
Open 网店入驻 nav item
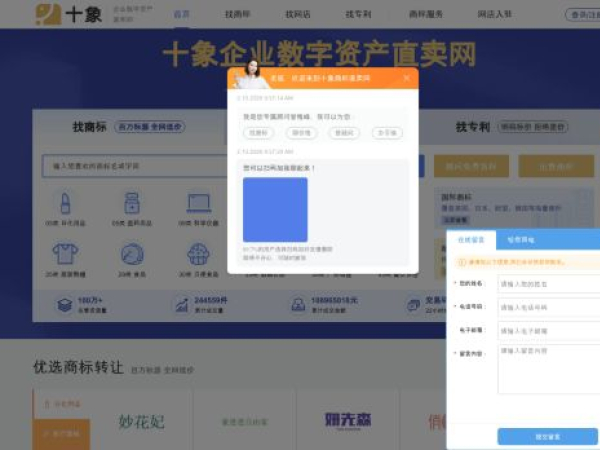tap(494, 15)
